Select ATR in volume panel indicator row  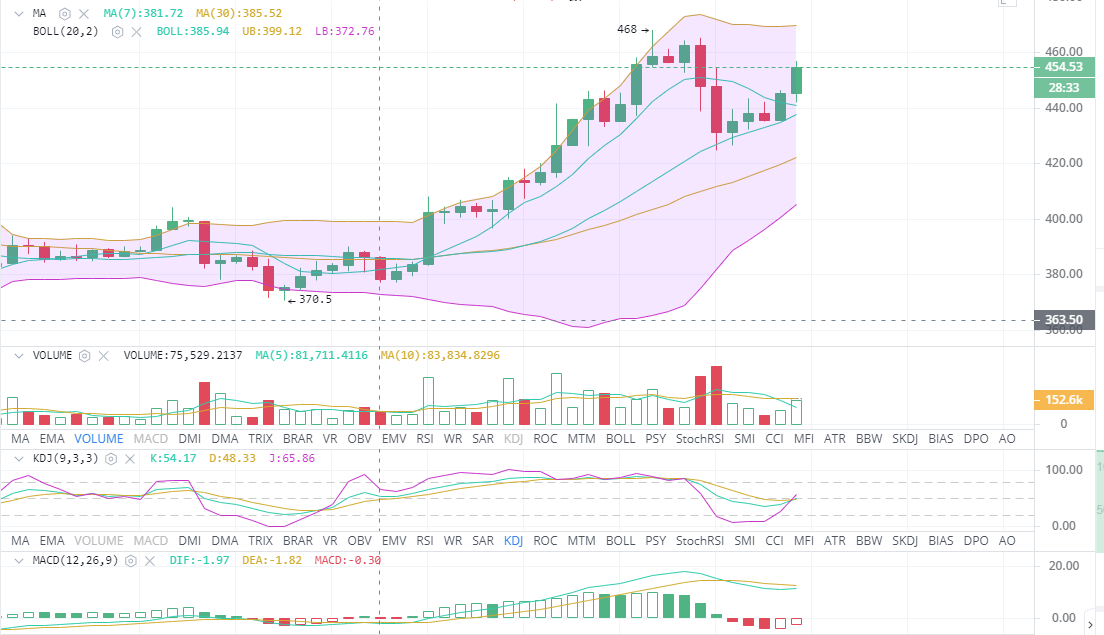tap(835, 439)
